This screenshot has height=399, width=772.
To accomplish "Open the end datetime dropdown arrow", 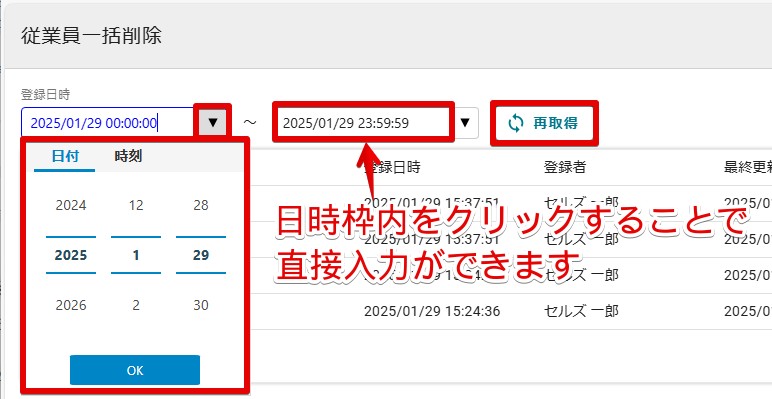I will tap(465, 123).
